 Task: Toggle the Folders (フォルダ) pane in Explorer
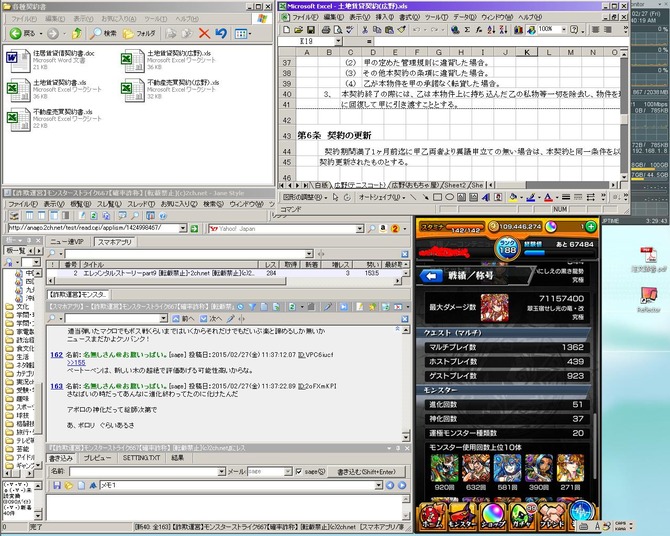click(139, 33)
